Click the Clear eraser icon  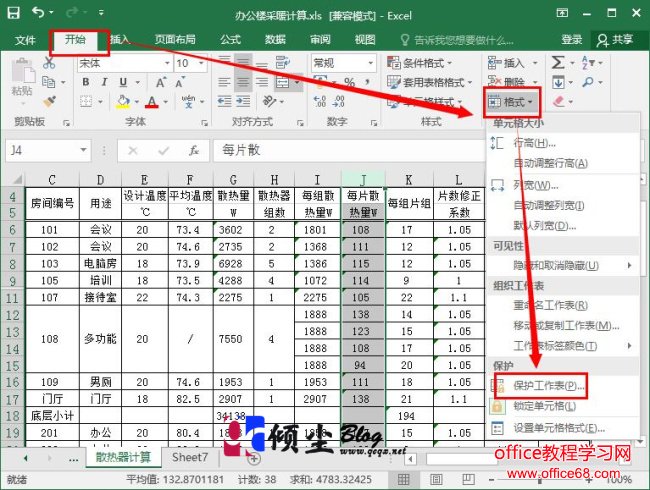558,101
